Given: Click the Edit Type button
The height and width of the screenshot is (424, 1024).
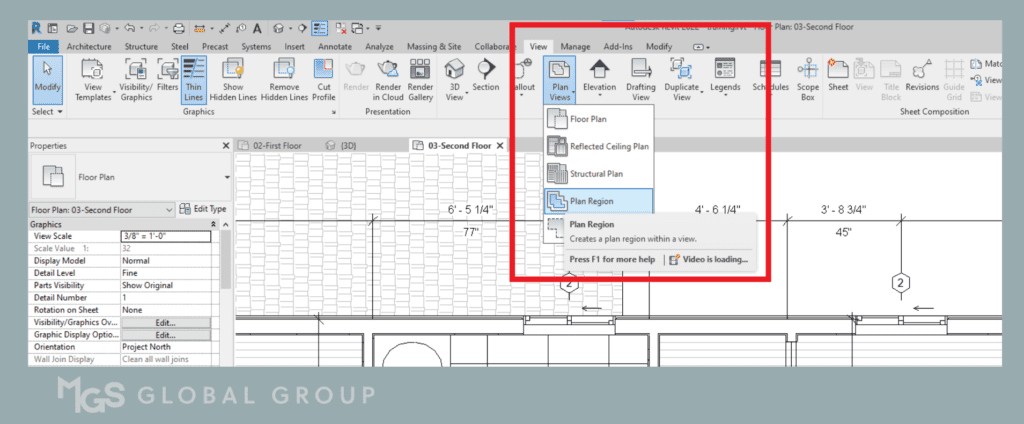Looking at the screenshot, I should tap(203, 210).
